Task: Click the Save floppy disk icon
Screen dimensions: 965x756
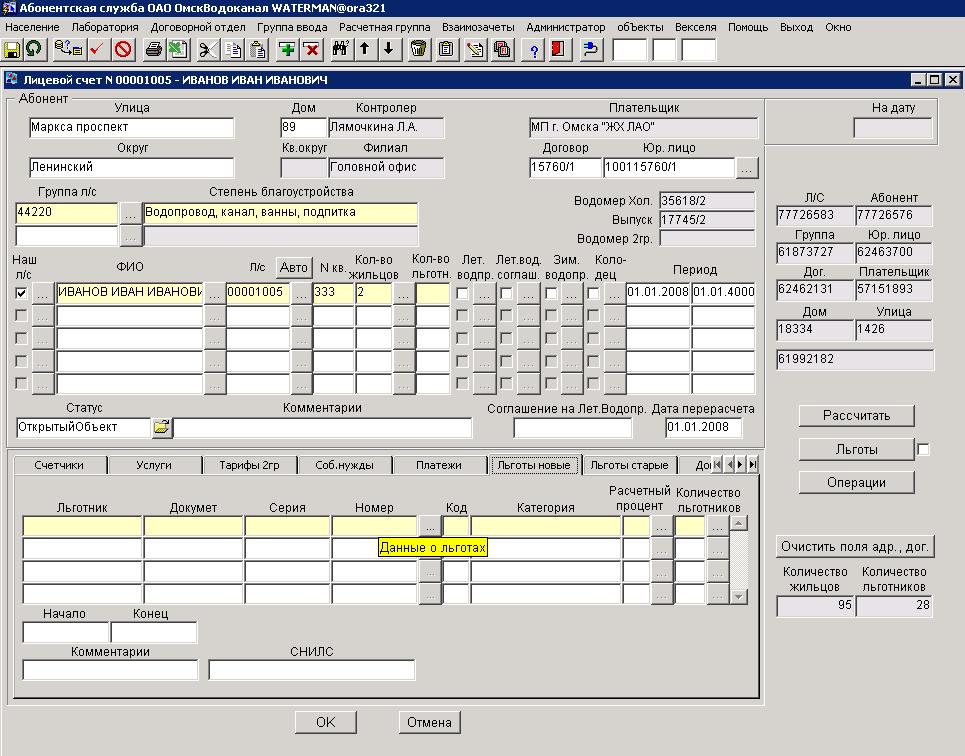Action: point(12,49)
